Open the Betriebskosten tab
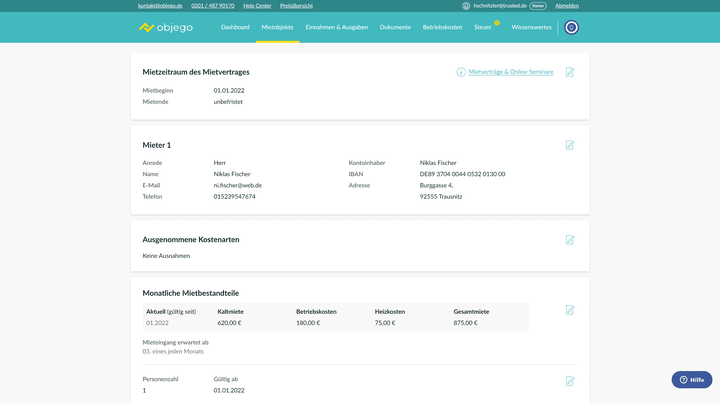Image resolution: width=720 pixels, height=405 pixels. [x=442, y=27]
